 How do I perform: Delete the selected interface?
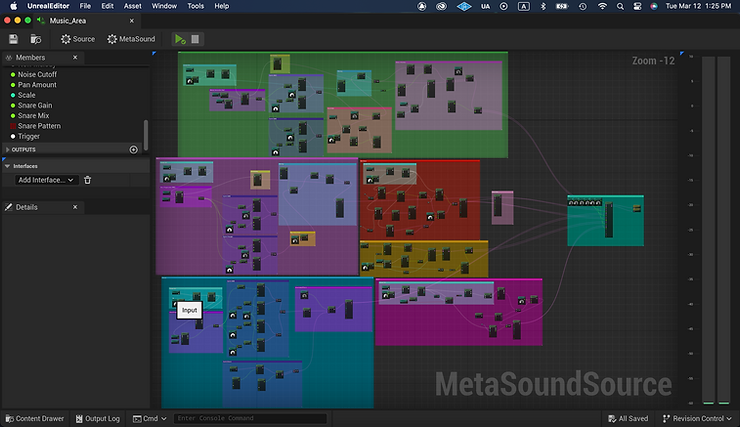(x=87, y=180)
